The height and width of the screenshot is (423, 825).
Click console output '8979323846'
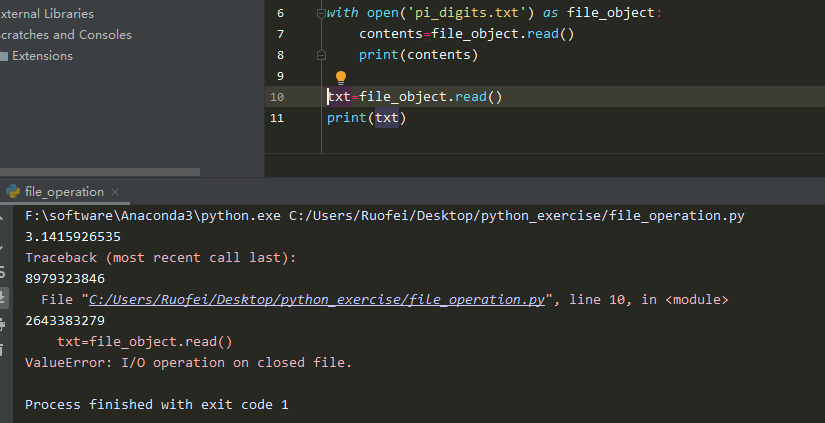click(x=65, y=279)
